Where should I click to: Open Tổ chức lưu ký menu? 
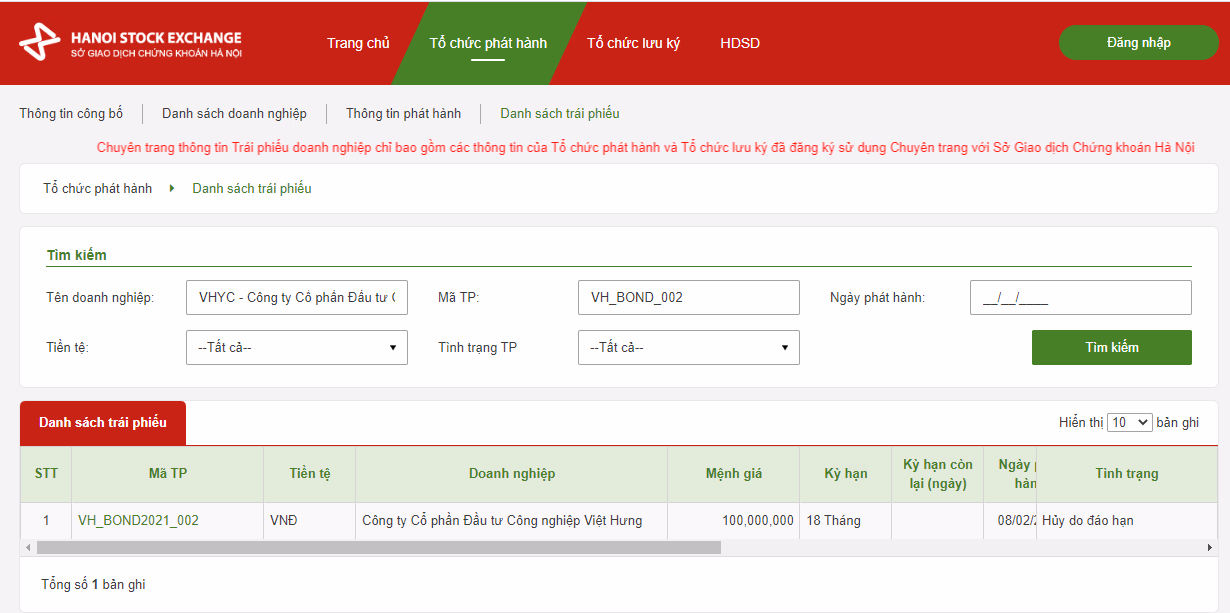633,43
